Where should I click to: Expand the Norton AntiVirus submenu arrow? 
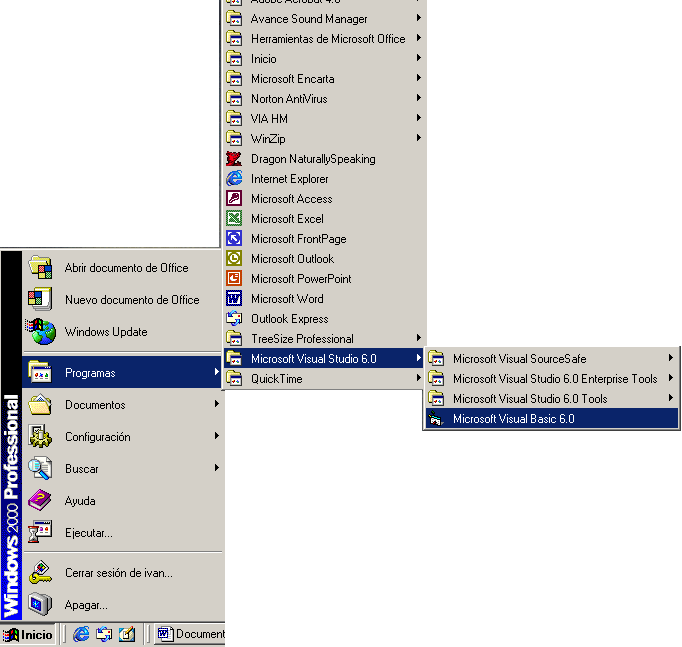click(418, 98)
